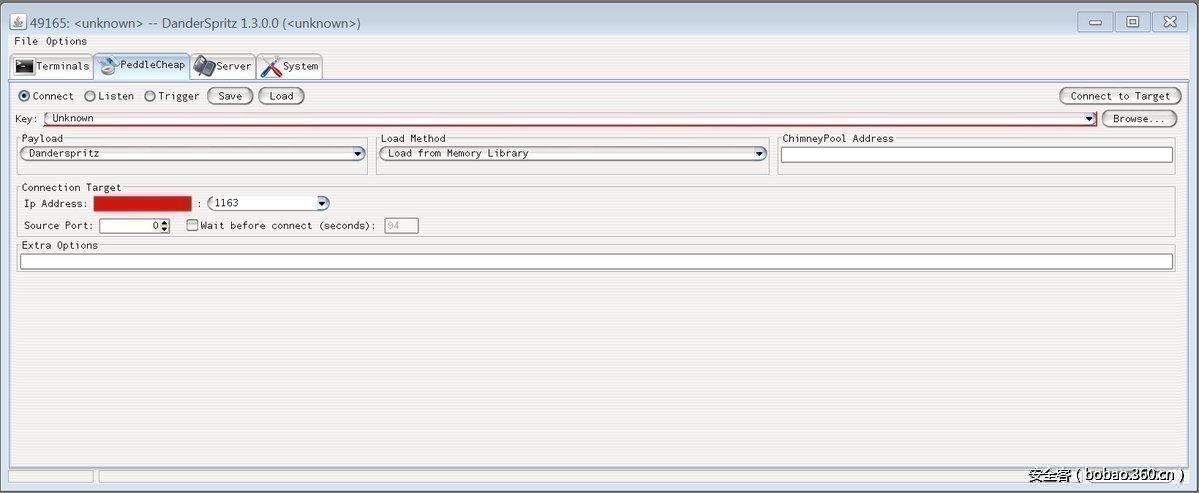Viewport: 1199px width, 493px height.
Task: Click the ChimneyPool Address field
Action: pyautogui.click(x=976, y=154)
